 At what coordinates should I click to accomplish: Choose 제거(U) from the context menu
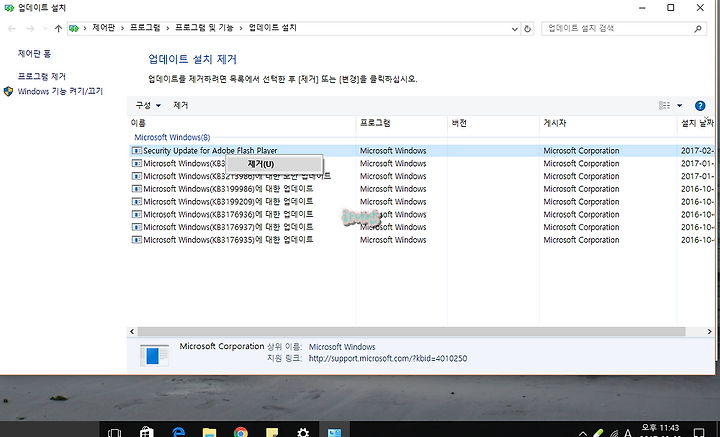(x=274, y=164)
